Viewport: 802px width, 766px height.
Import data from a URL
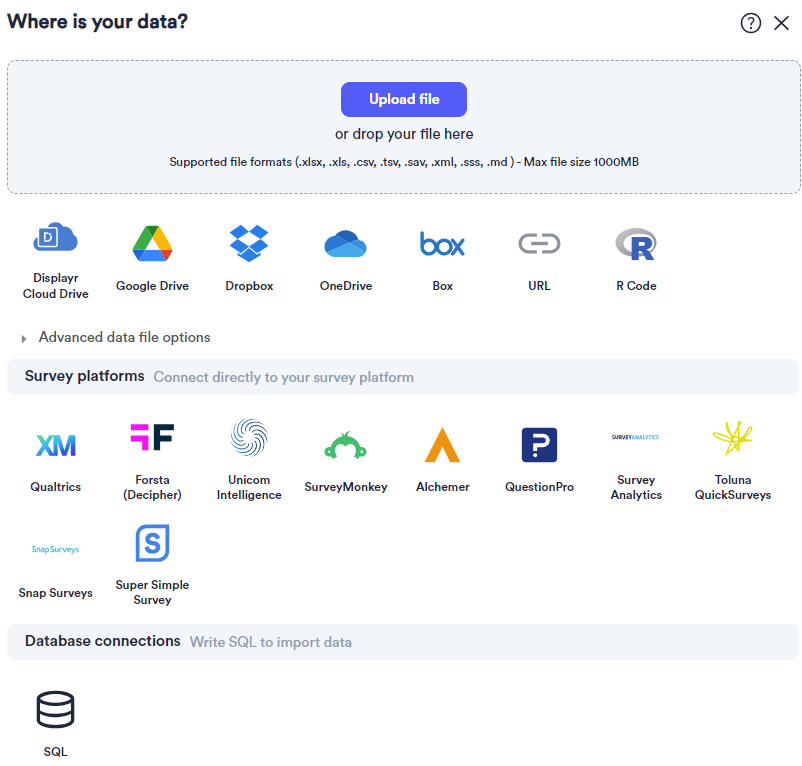tap(539, 258)
